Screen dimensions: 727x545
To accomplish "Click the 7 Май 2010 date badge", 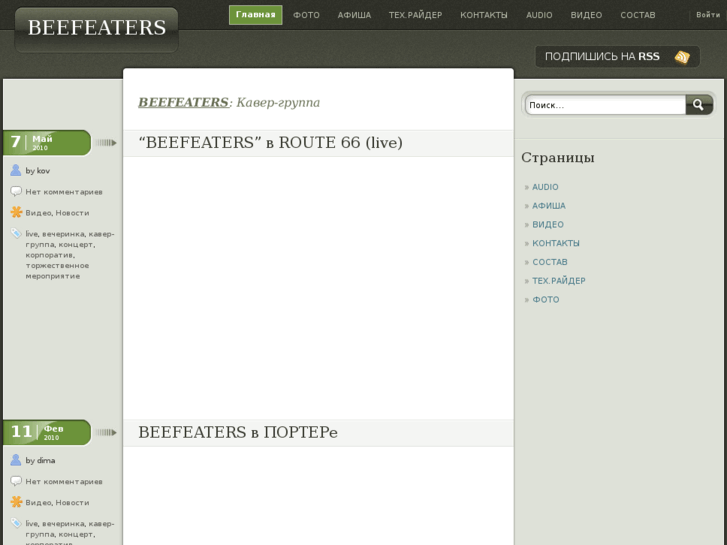I will [47, 142].
